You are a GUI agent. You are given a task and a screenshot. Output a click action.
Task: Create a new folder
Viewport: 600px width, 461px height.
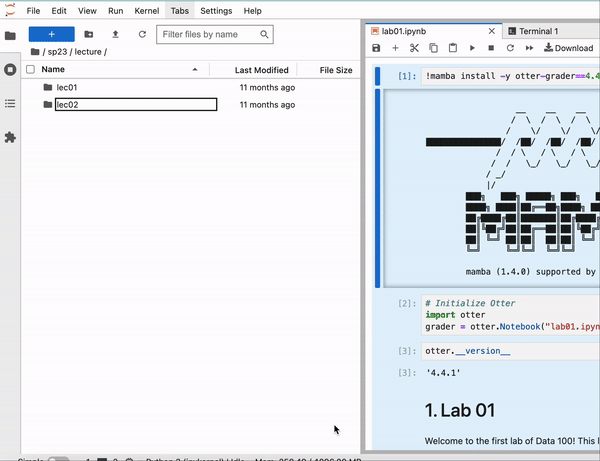click(89, 34)
